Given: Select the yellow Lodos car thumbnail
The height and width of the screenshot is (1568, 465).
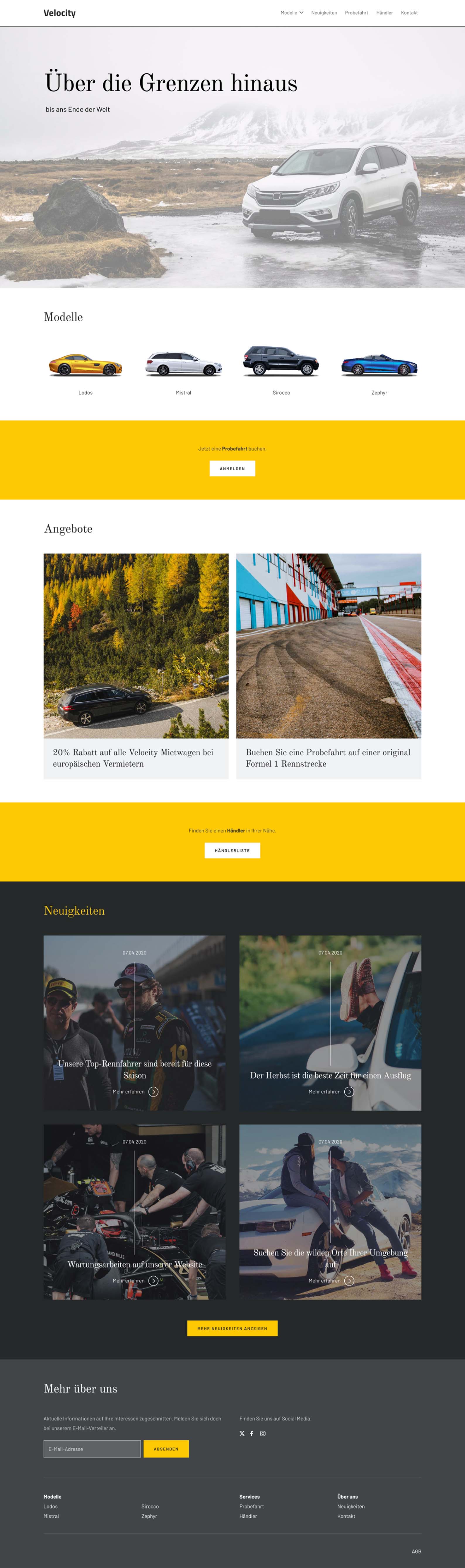Looking at the screenshot, I should tap(85, 365).
